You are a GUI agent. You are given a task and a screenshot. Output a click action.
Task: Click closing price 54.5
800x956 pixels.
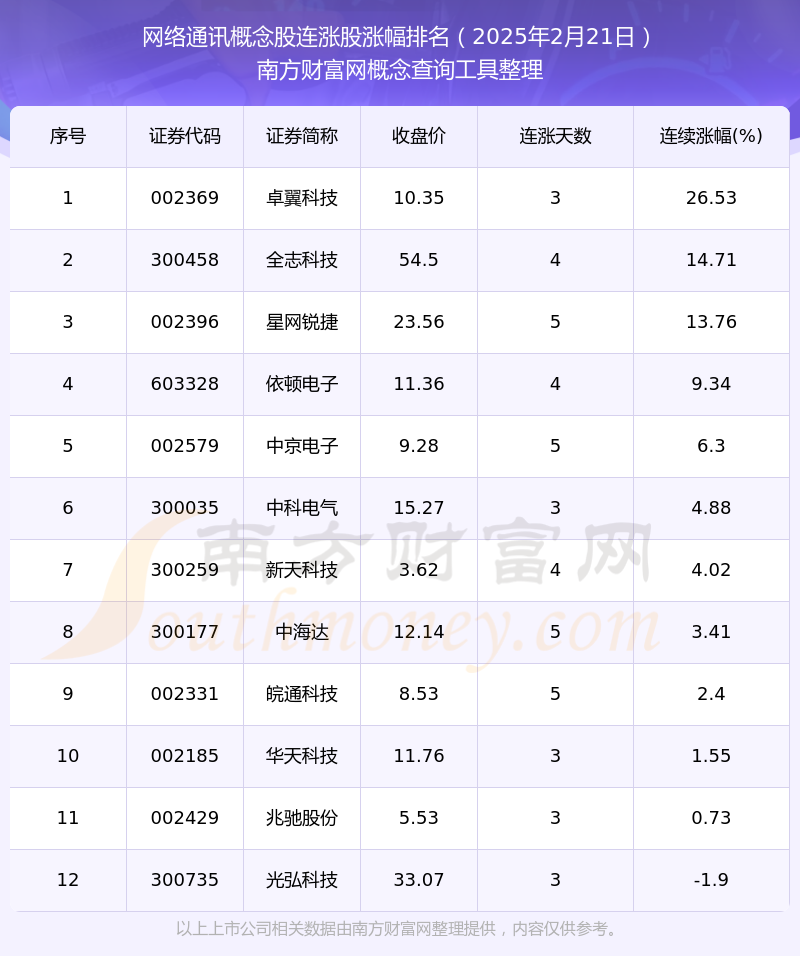[x=419, y=260]
